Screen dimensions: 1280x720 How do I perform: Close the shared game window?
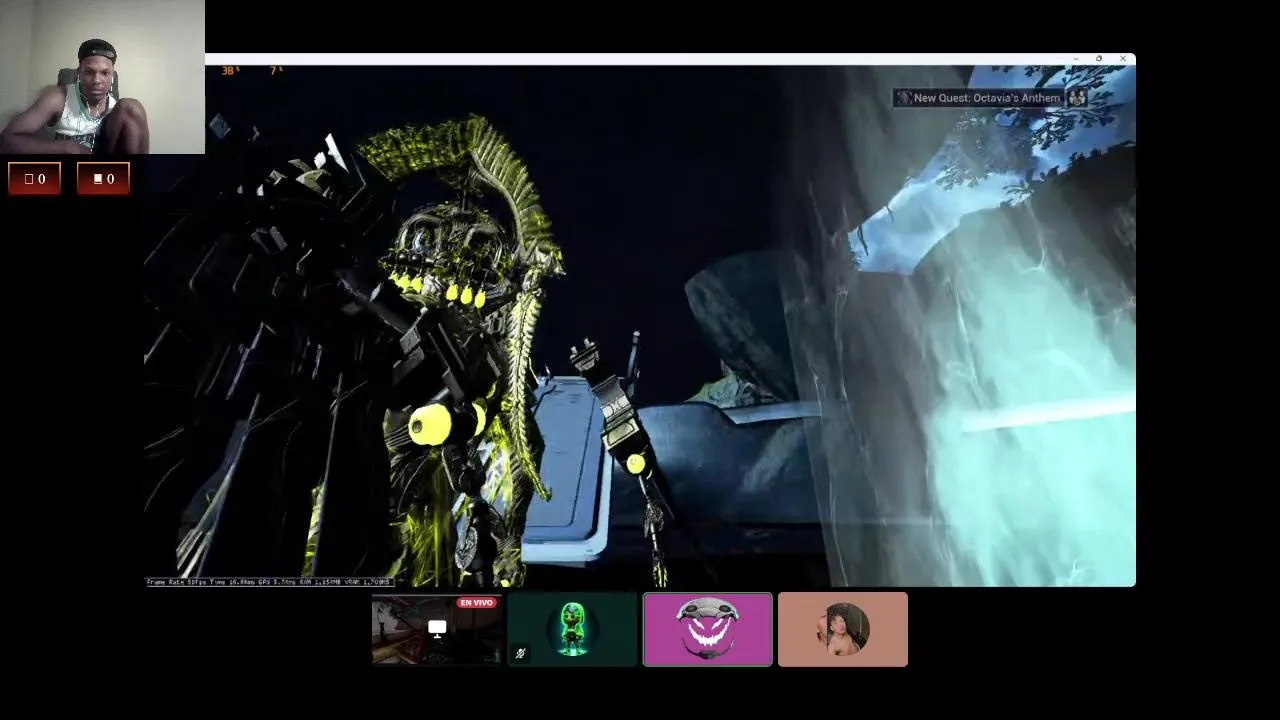click(x=1123, y=59)
